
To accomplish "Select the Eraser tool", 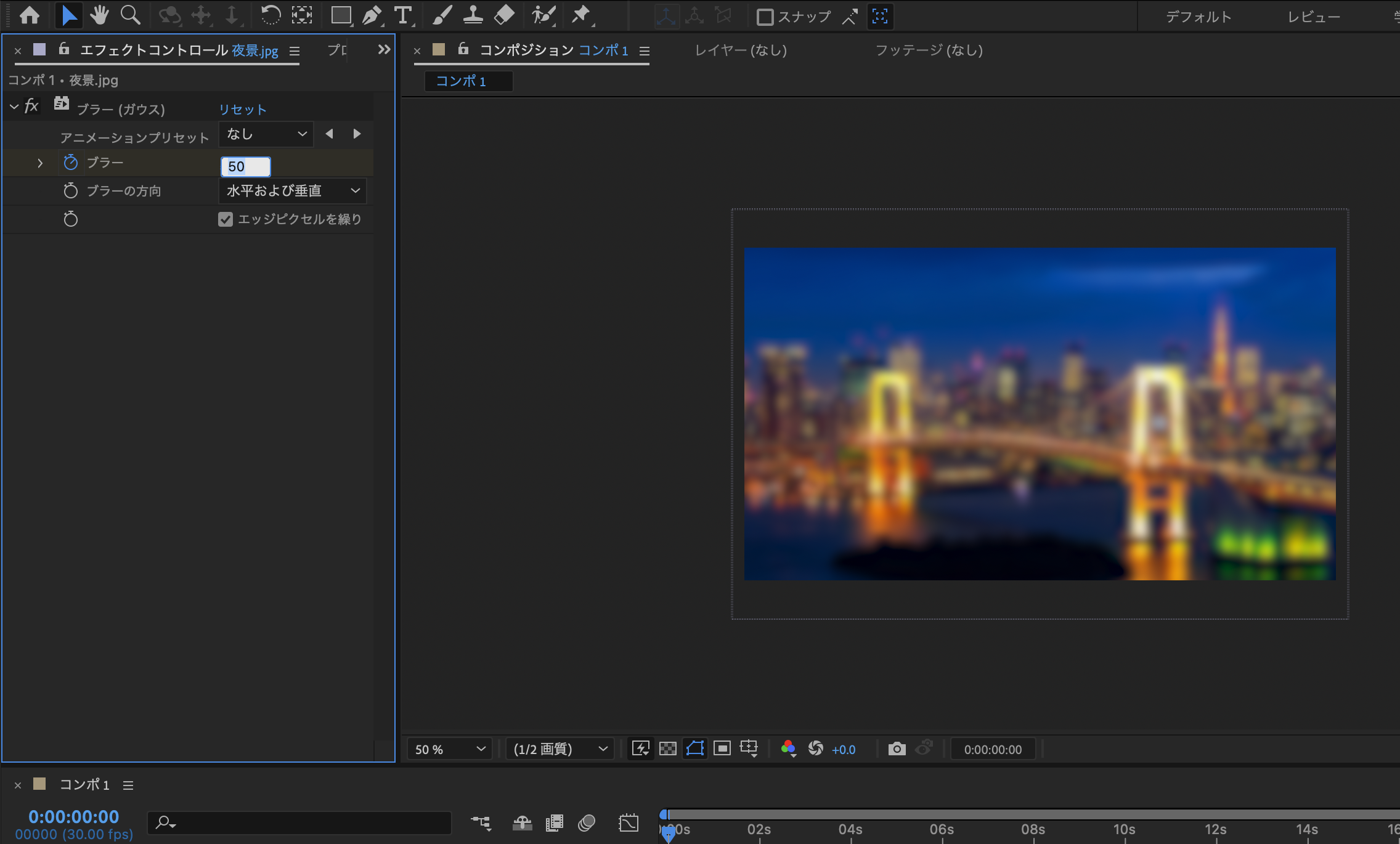I will 504,15.
